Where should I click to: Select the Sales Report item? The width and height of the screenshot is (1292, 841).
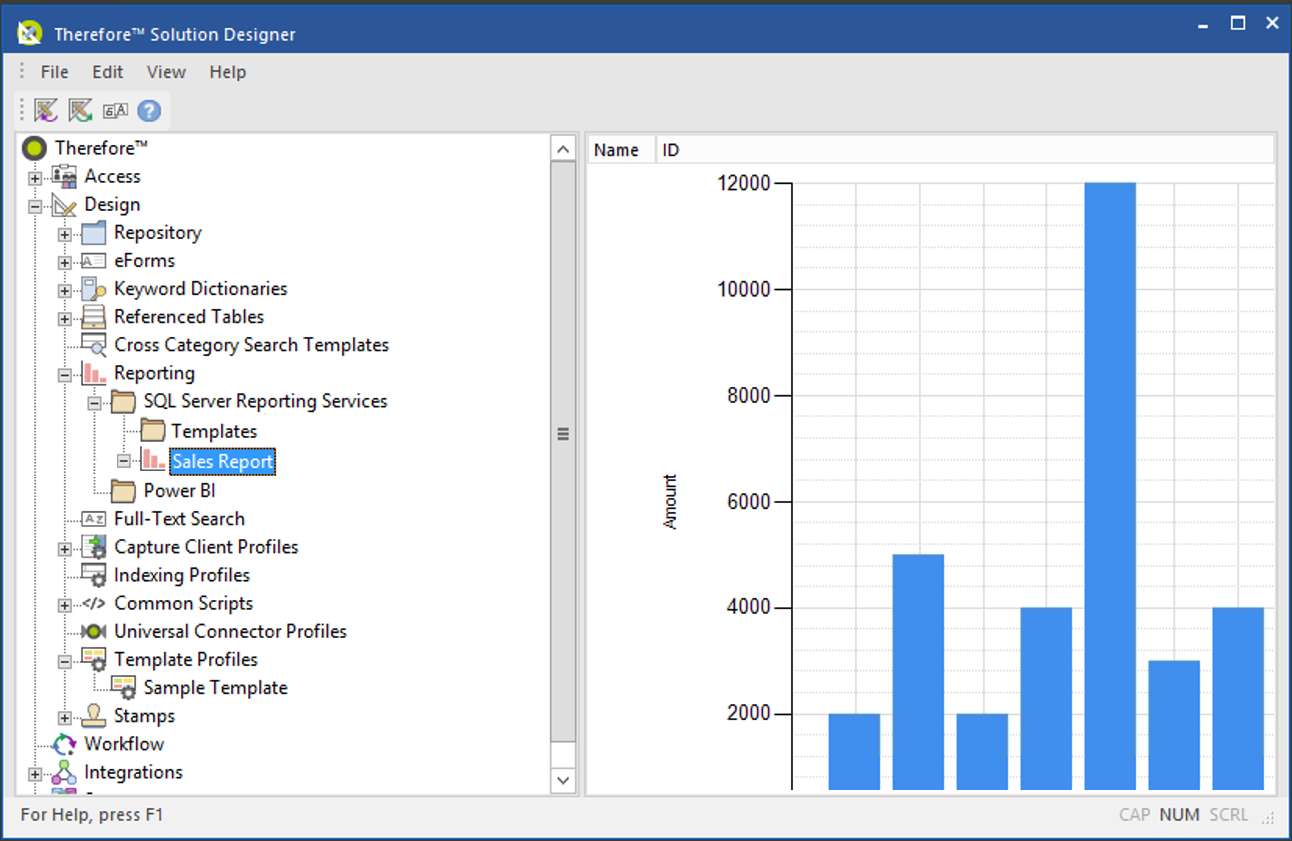pos(222,461)
